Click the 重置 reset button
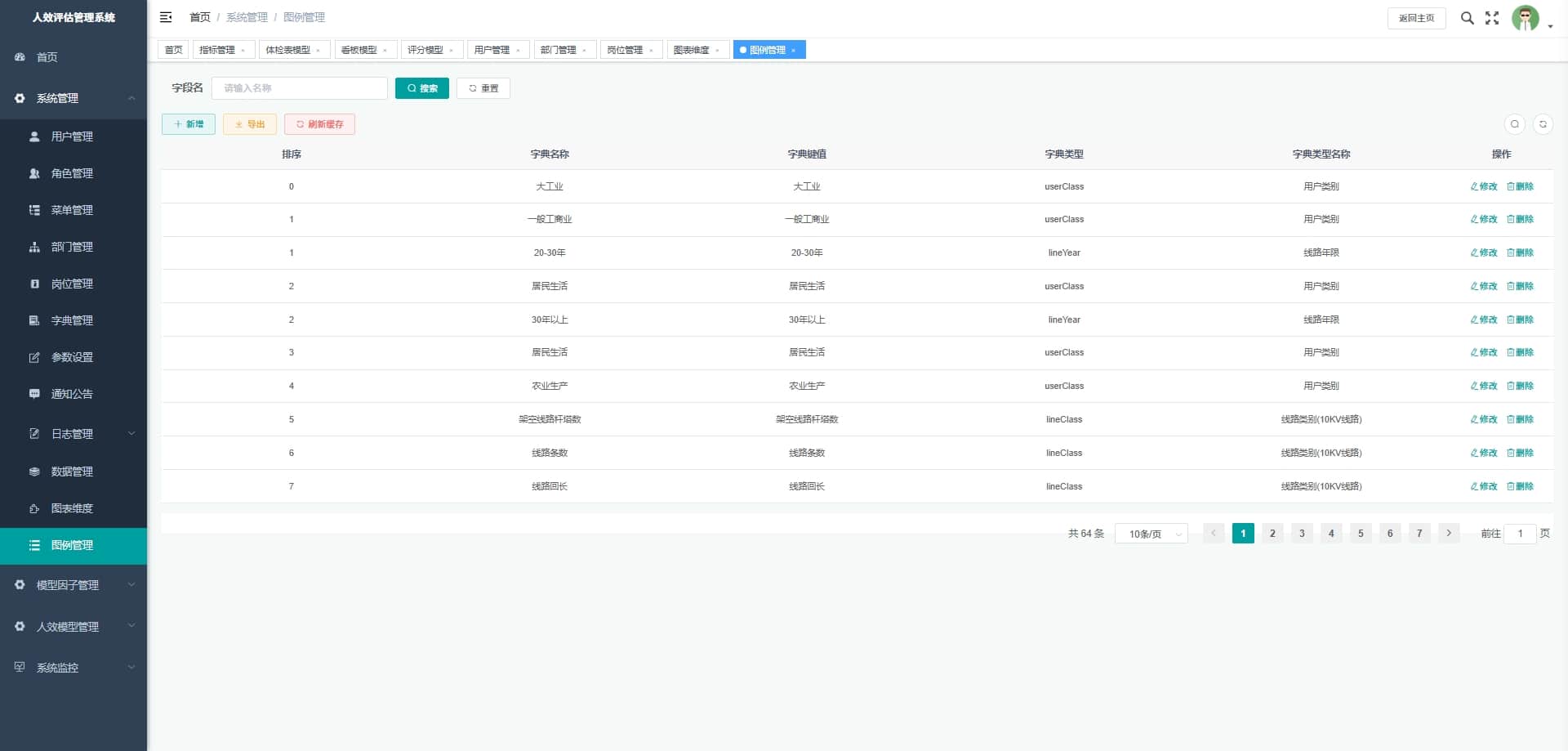 pos(483,88)
